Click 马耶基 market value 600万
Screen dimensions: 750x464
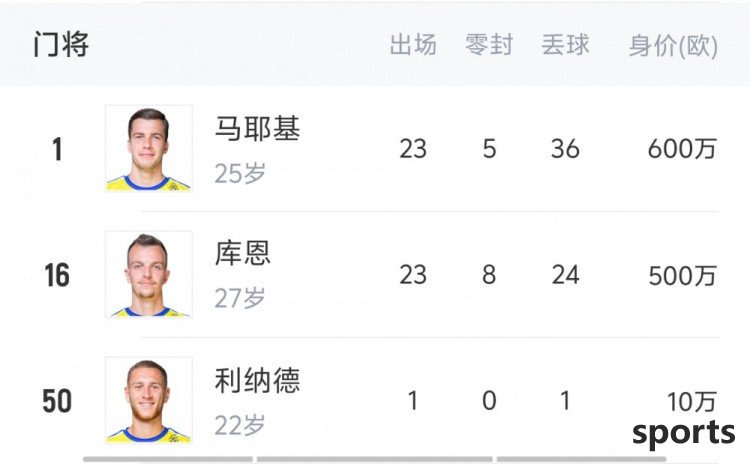pos(683,149)
